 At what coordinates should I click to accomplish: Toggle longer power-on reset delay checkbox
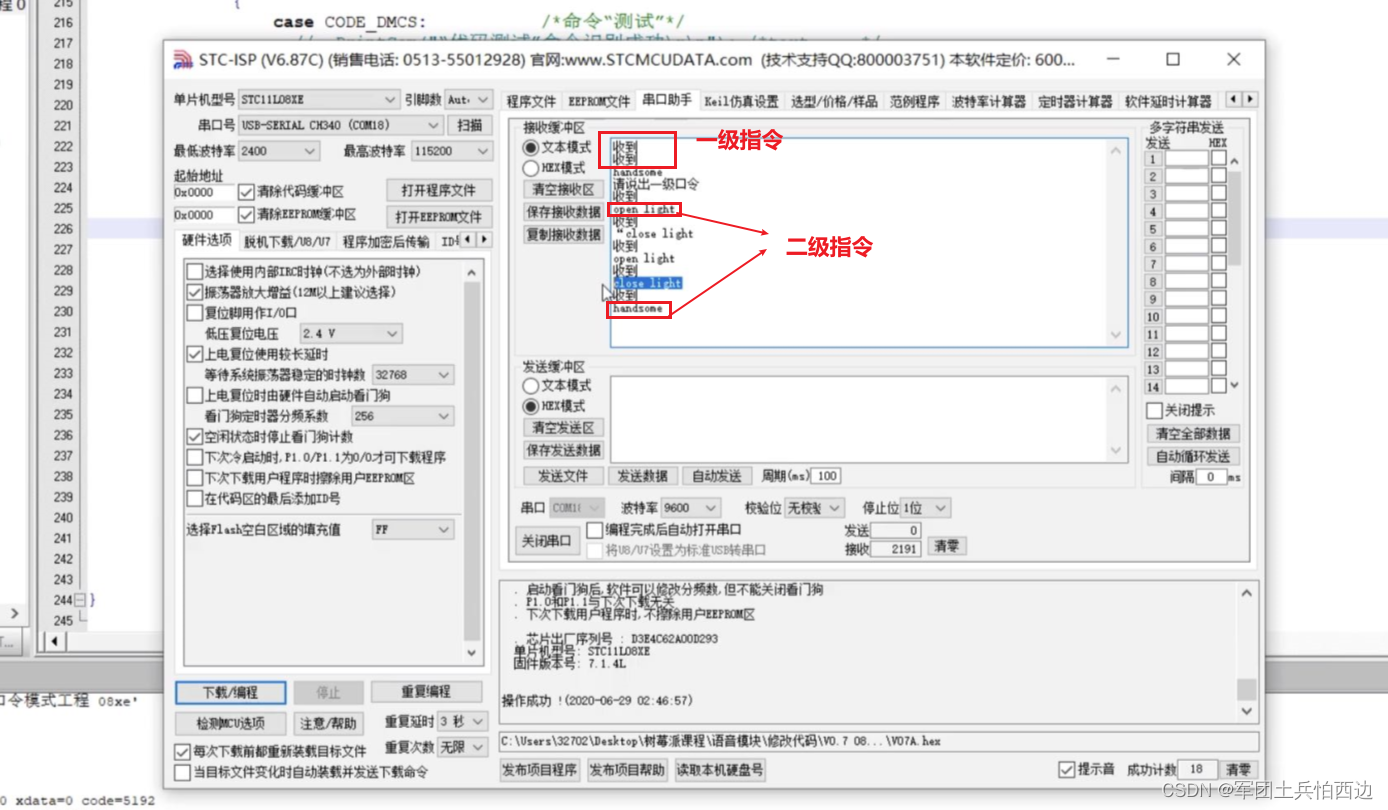pyautogui.click(x=194, y=354)
